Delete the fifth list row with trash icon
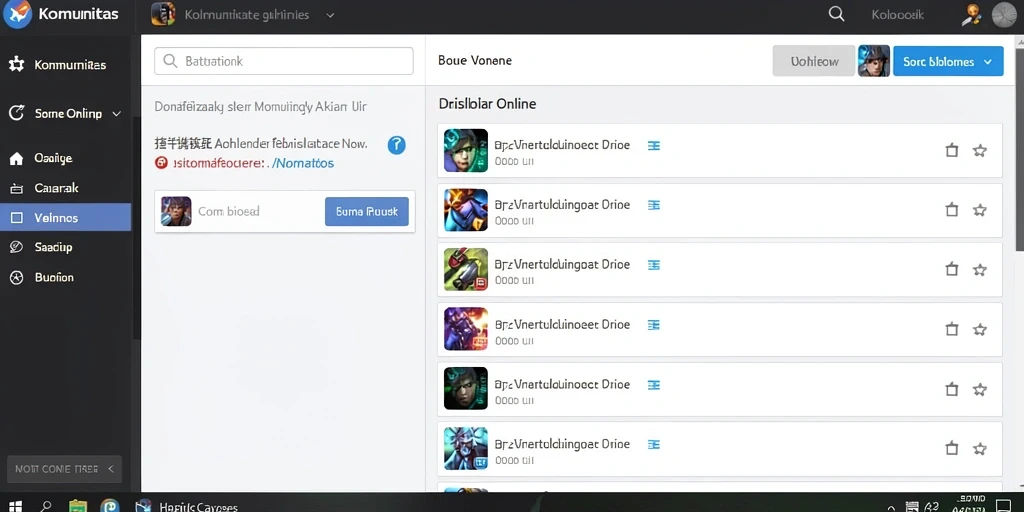The width and height of the screenshot is (1024, 512). coord(952,389)
